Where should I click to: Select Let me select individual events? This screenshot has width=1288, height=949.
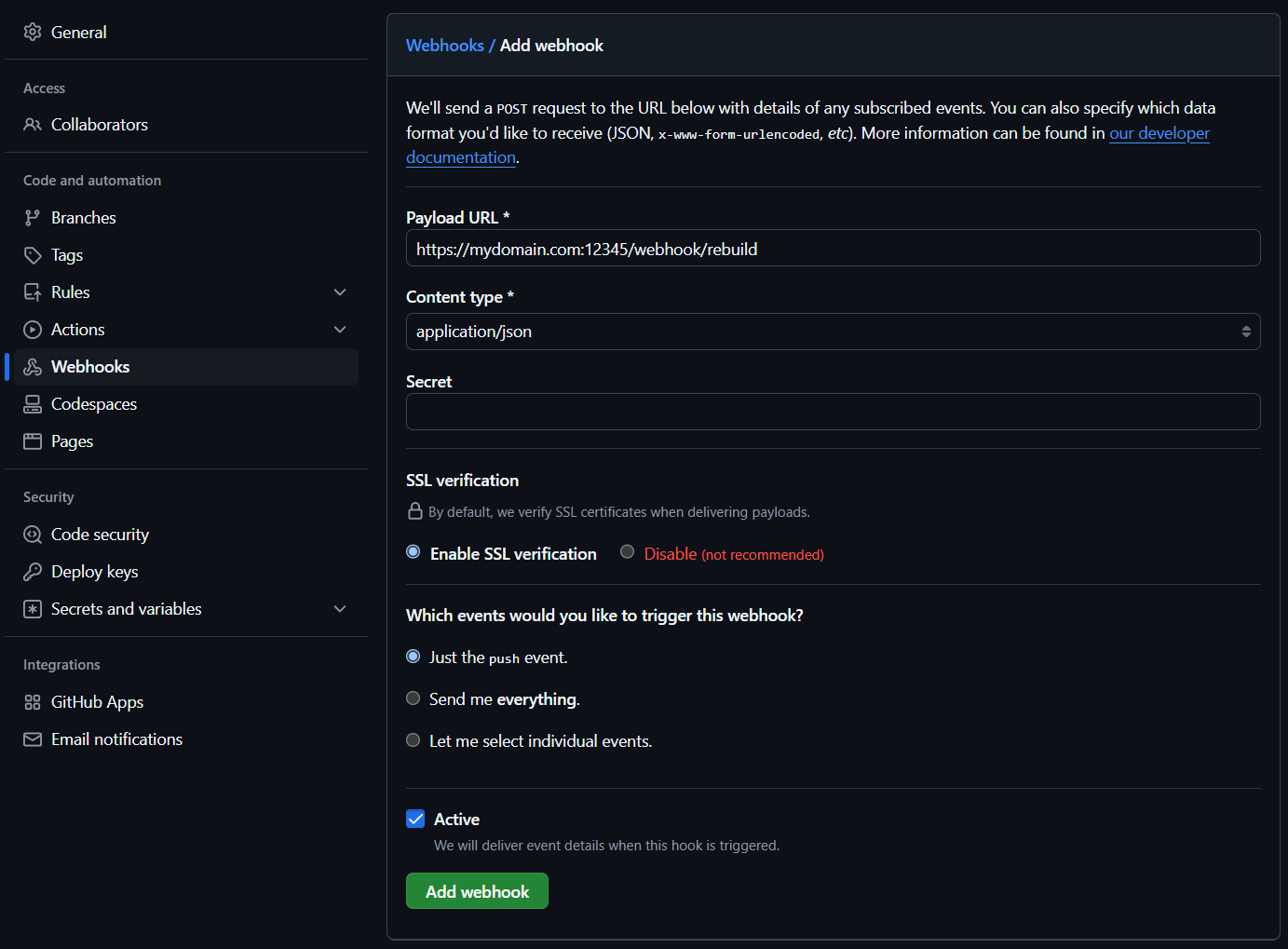click(x=414, y=740)
